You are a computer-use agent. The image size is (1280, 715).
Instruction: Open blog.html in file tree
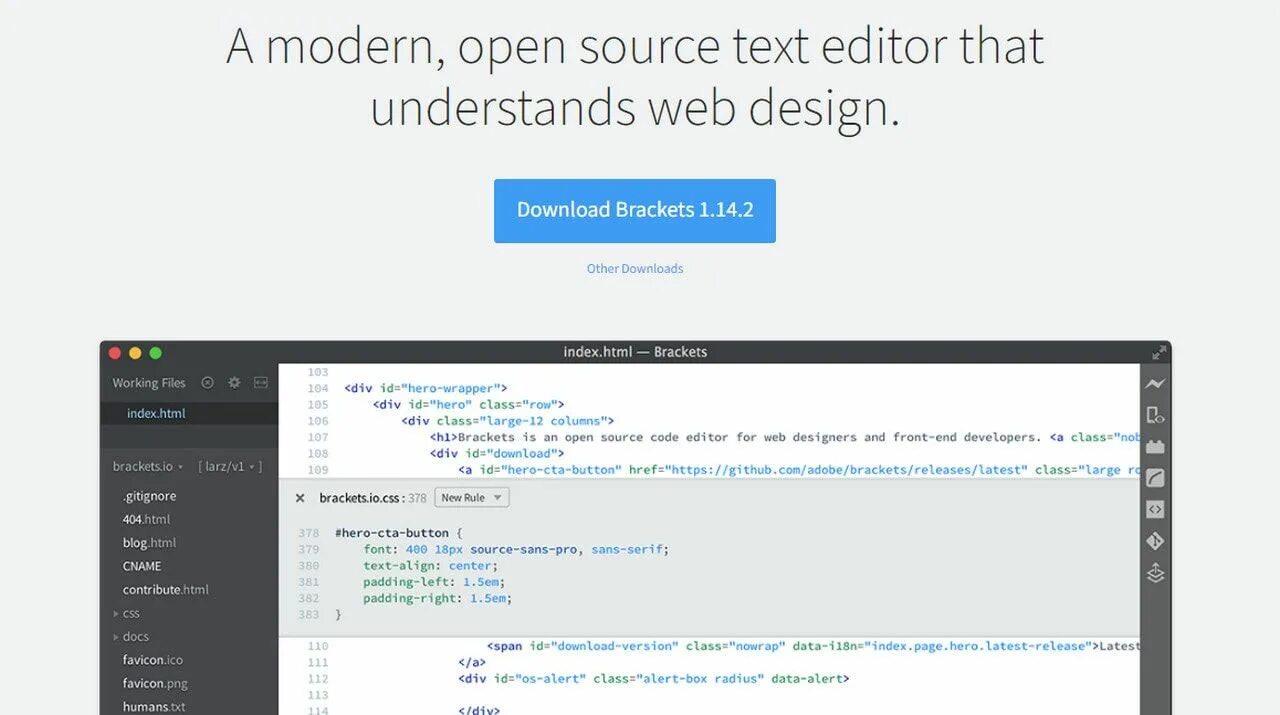[149, 542]
